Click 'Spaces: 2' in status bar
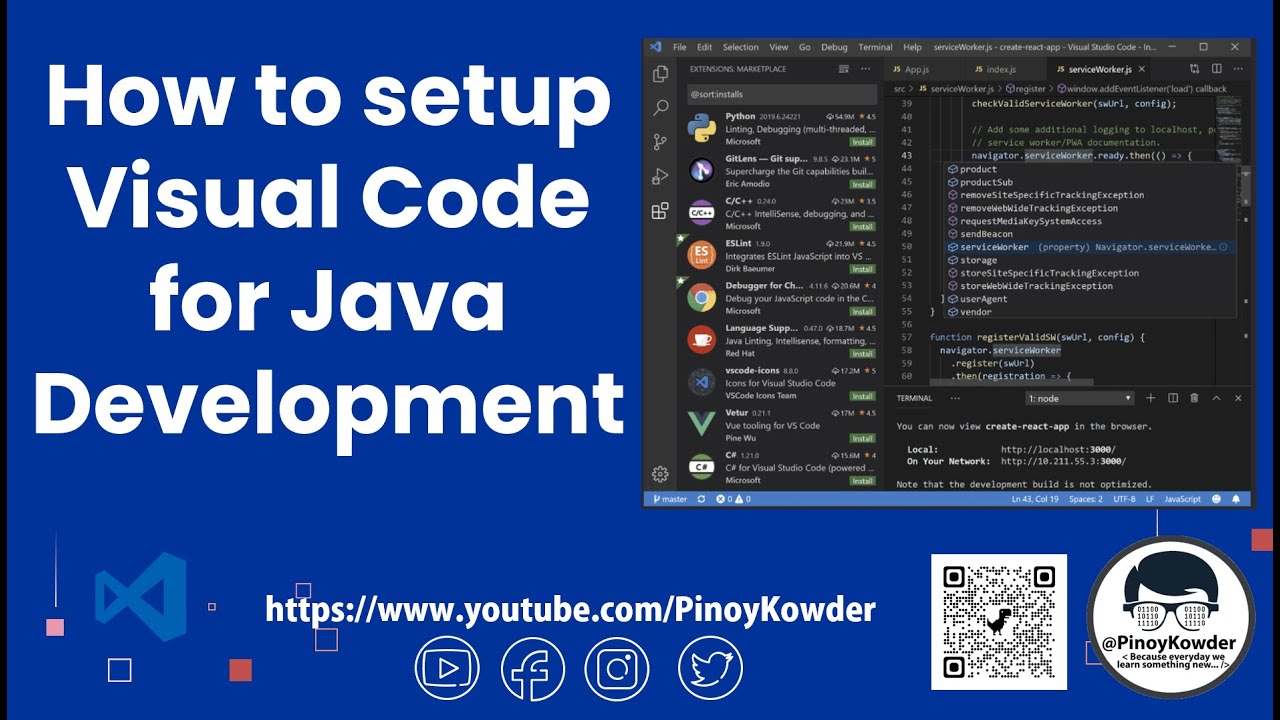This screenshot has height=720, width=1280. (1086, 499)
